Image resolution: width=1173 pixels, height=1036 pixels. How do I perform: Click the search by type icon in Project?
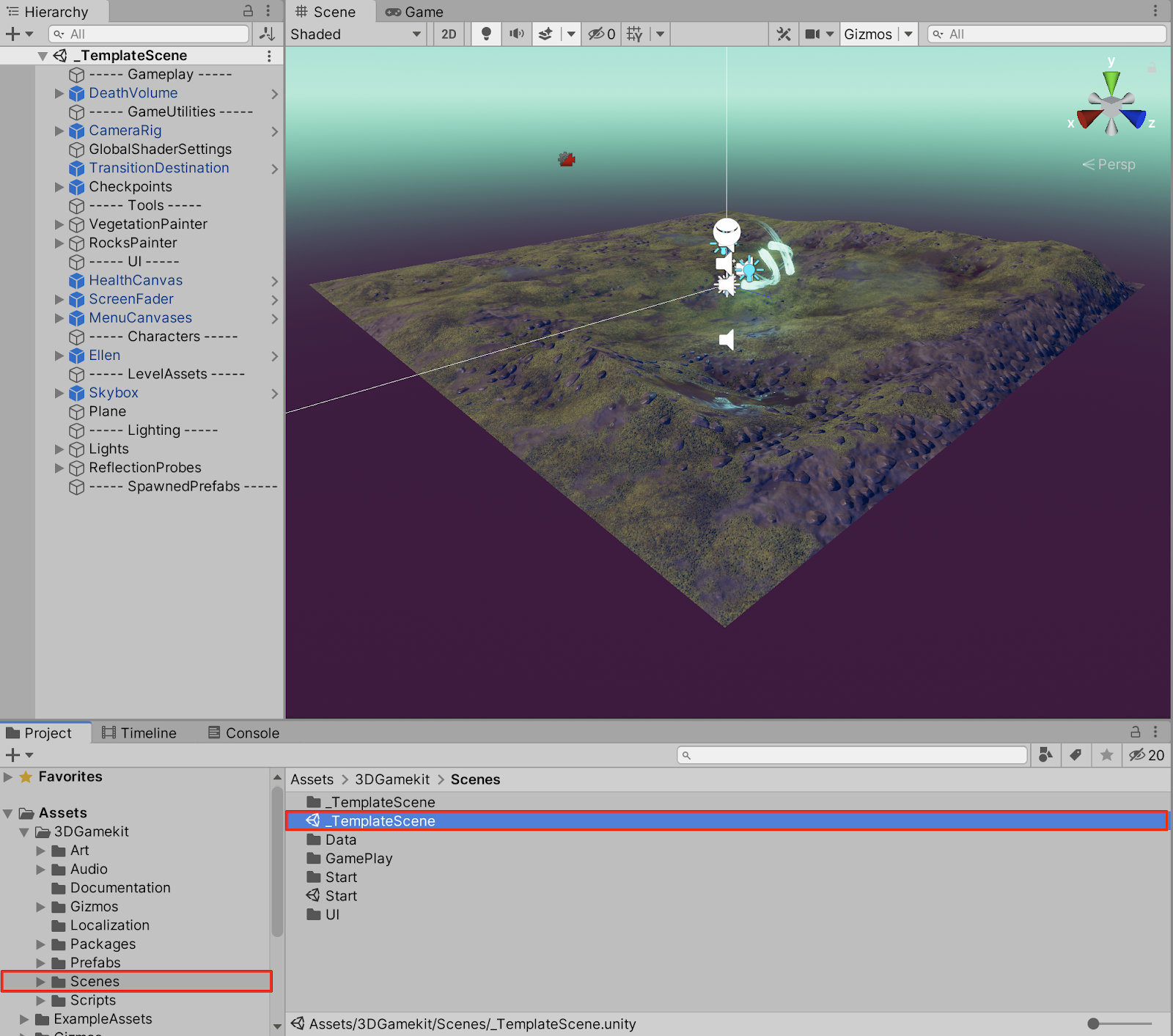(1046, 754)
